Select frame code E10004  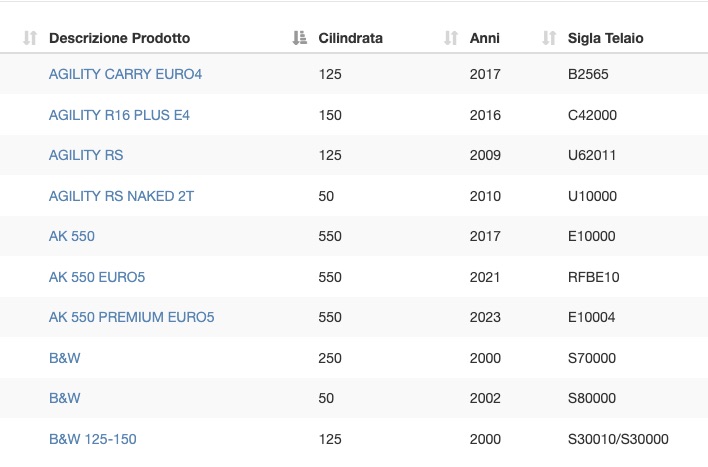(592, 317)
